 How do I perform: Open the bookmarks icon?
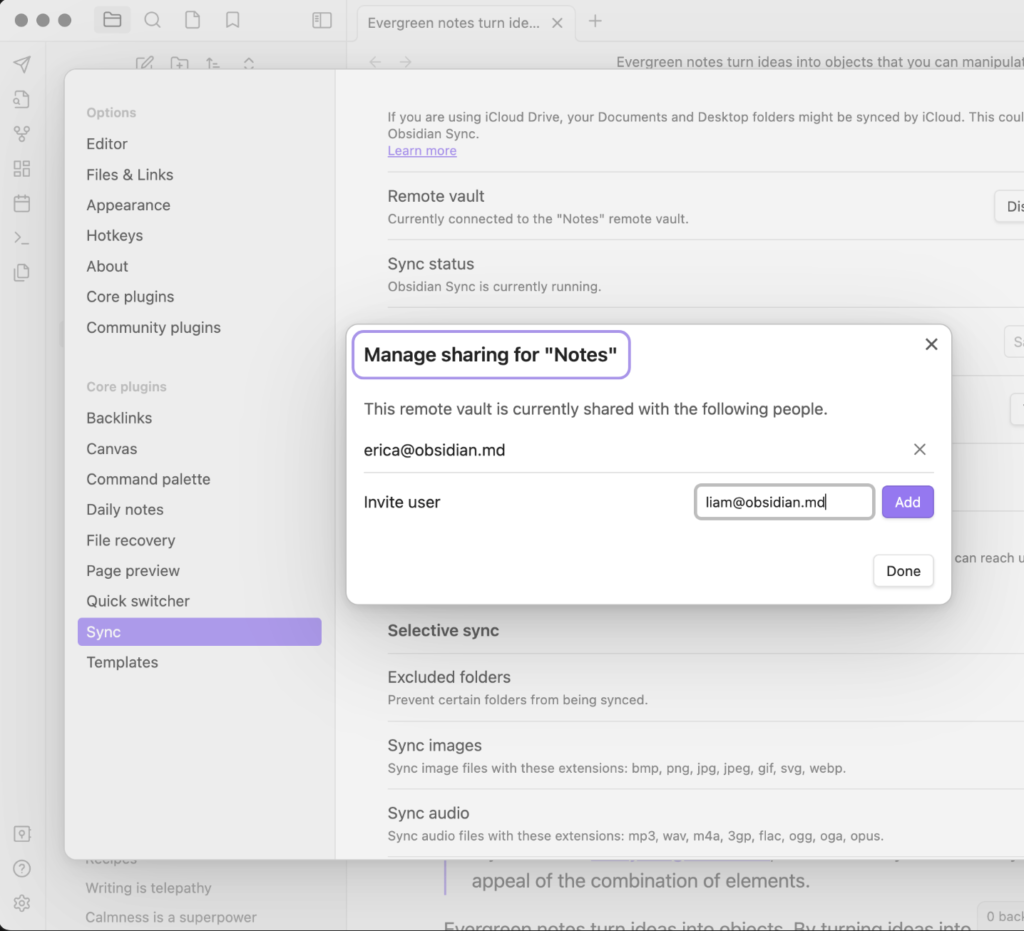tap(232, 20)
